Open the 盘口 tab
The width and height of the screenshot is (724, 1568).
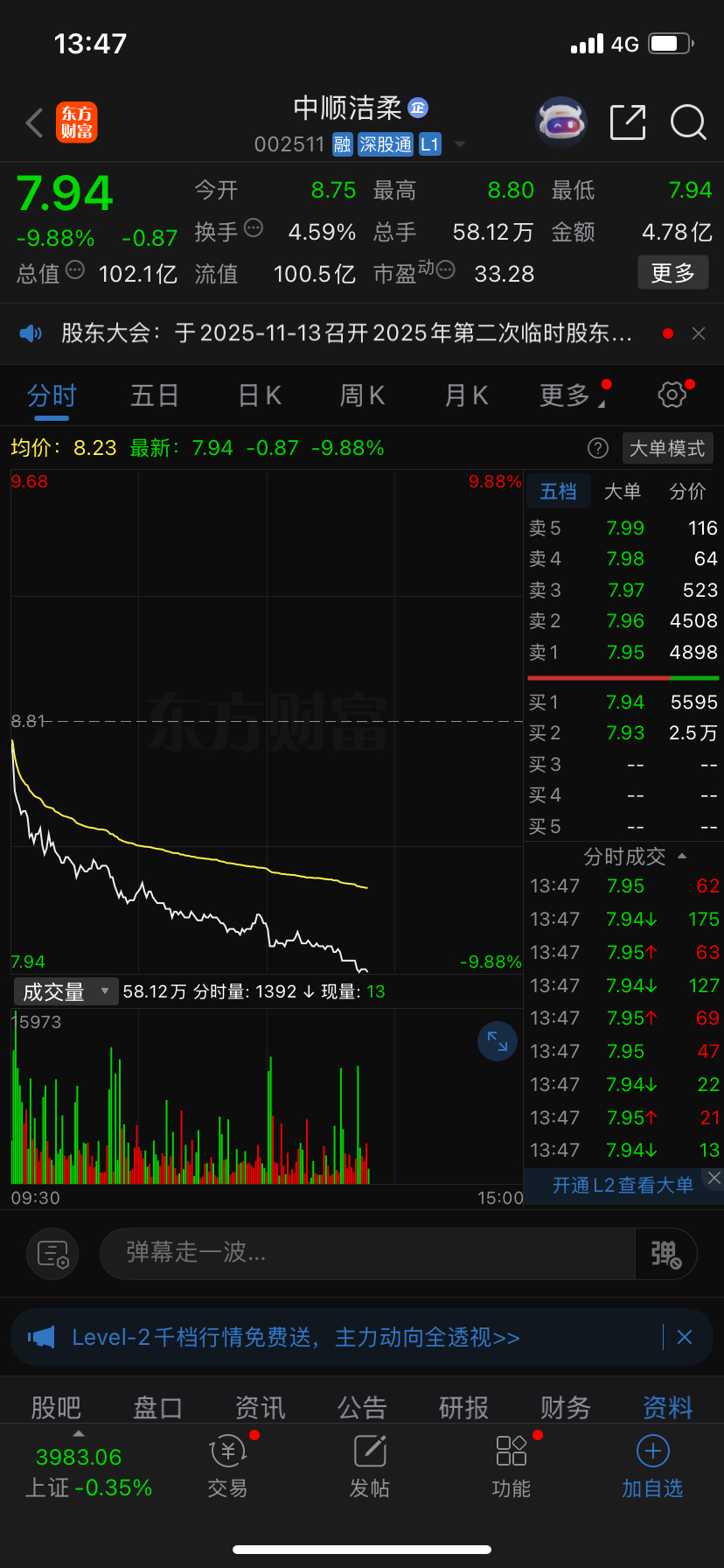pyautogui.click(x=157, y=1407)
